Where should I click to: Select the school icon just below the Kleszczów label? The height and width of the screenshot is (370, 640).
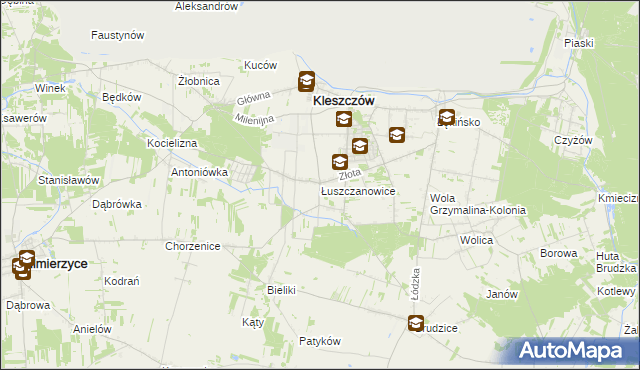344,119
